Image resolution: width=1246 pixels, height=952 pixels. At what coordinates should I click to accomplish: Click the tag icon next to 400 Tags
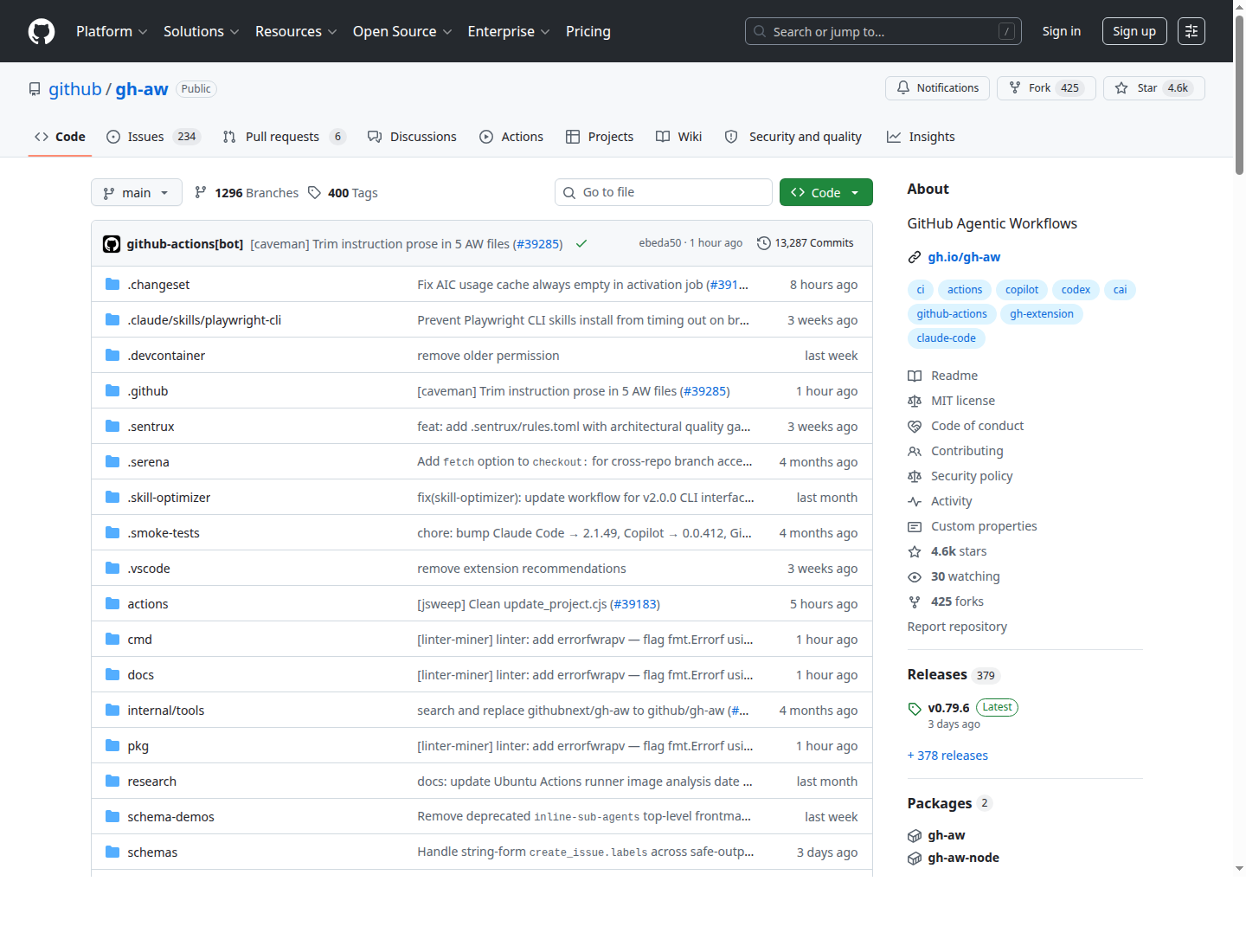315,192
